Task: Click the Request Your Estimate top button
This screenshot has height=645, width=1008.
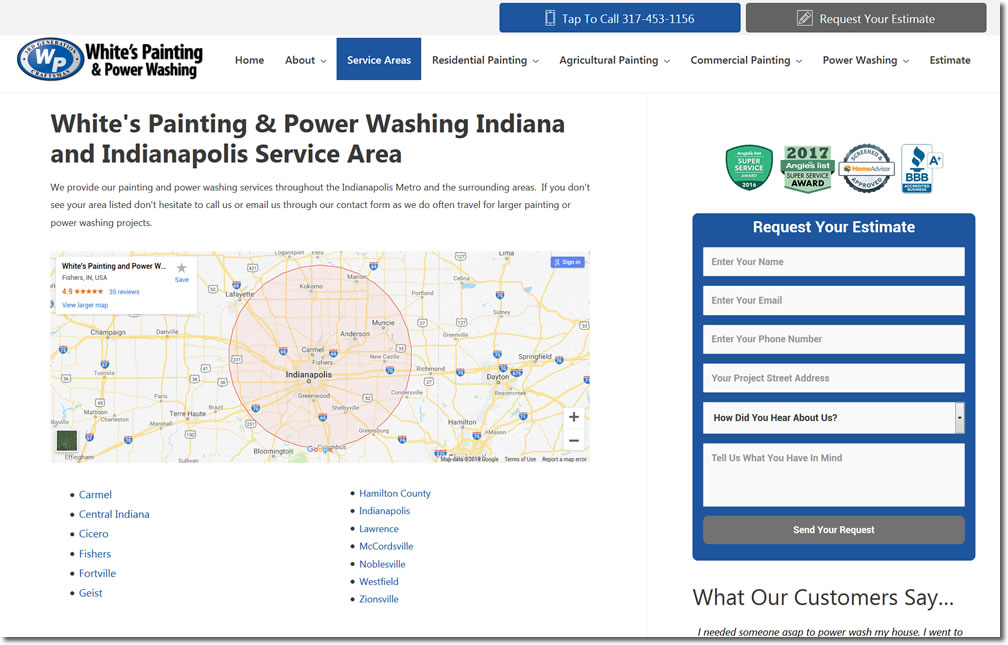Action: click(866, 18)
